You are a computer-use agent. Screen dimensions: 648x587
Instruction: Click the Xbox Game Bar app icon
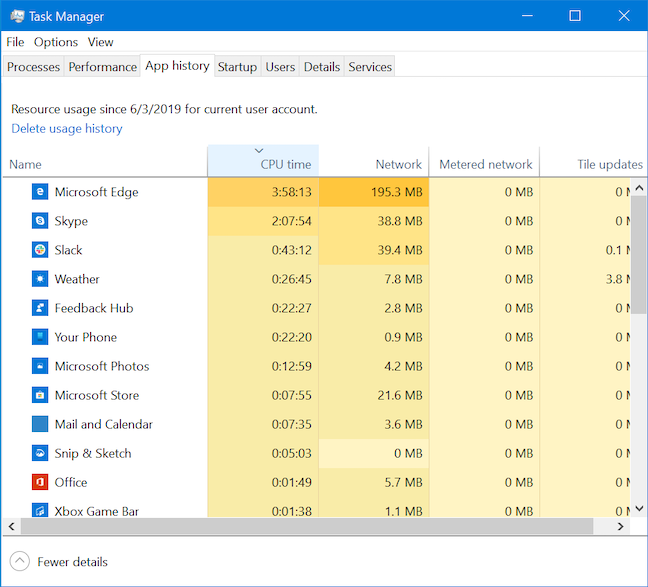(40, 510)
